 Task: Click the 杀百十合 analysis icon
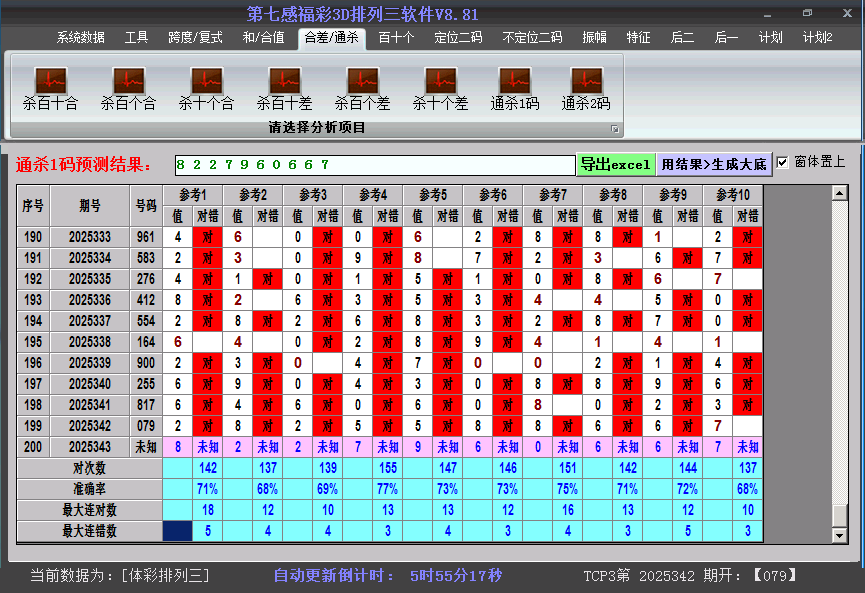(x=50, y=80)
